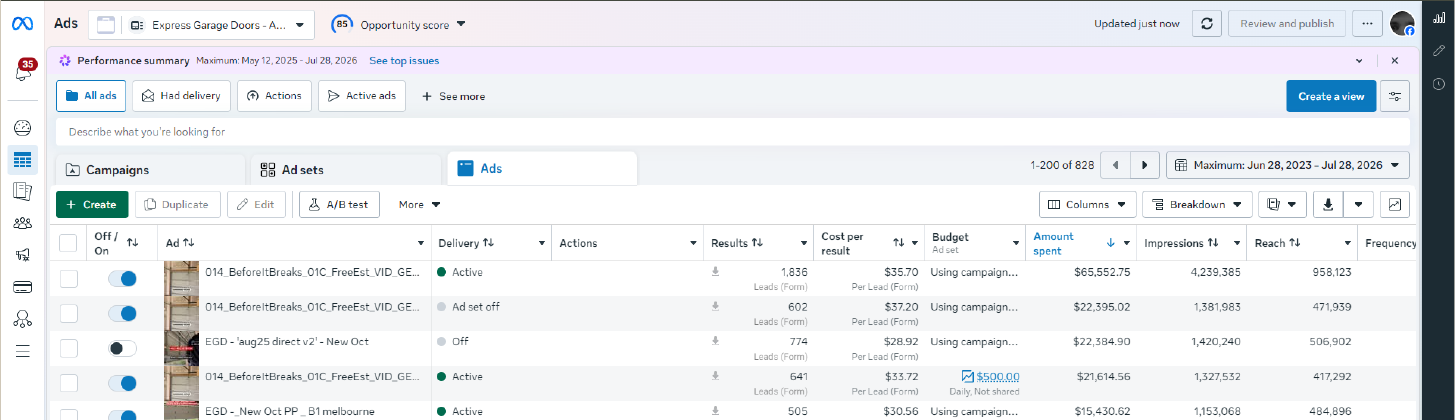Switch to the Ad sets tab
The image size is (1455, 420).
[x=345, y=170]
